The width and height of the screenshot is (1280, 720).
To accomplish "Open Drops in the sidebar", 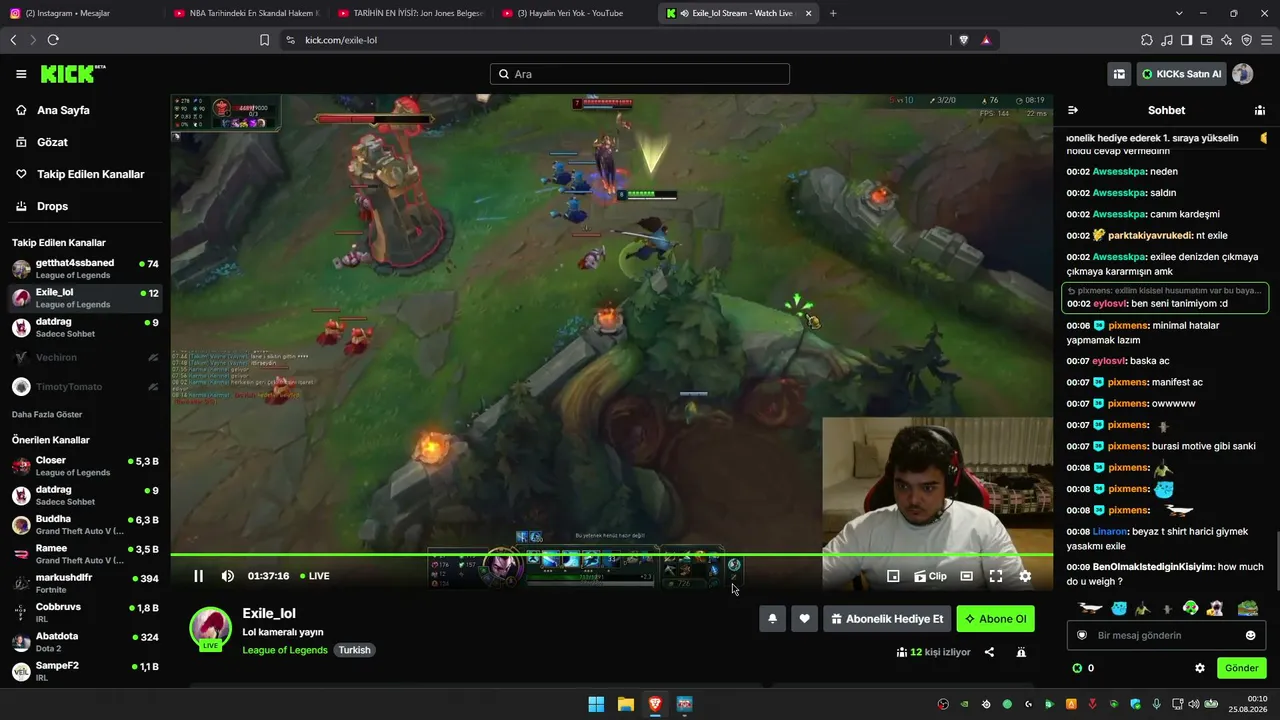I will [x=85, y=206].
